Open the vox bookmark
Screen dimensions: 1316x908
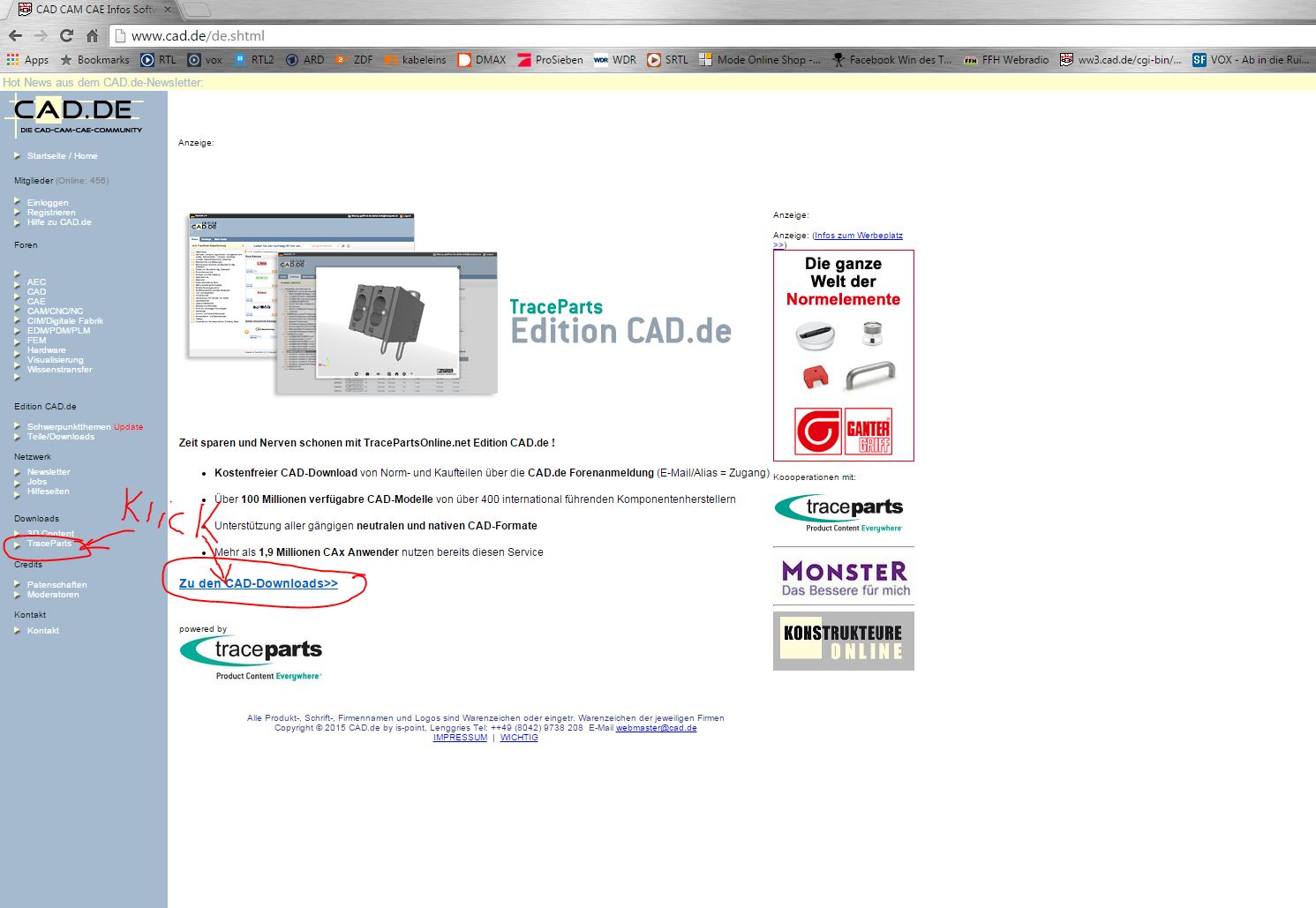pyautogui.click(x=205, y=60)
